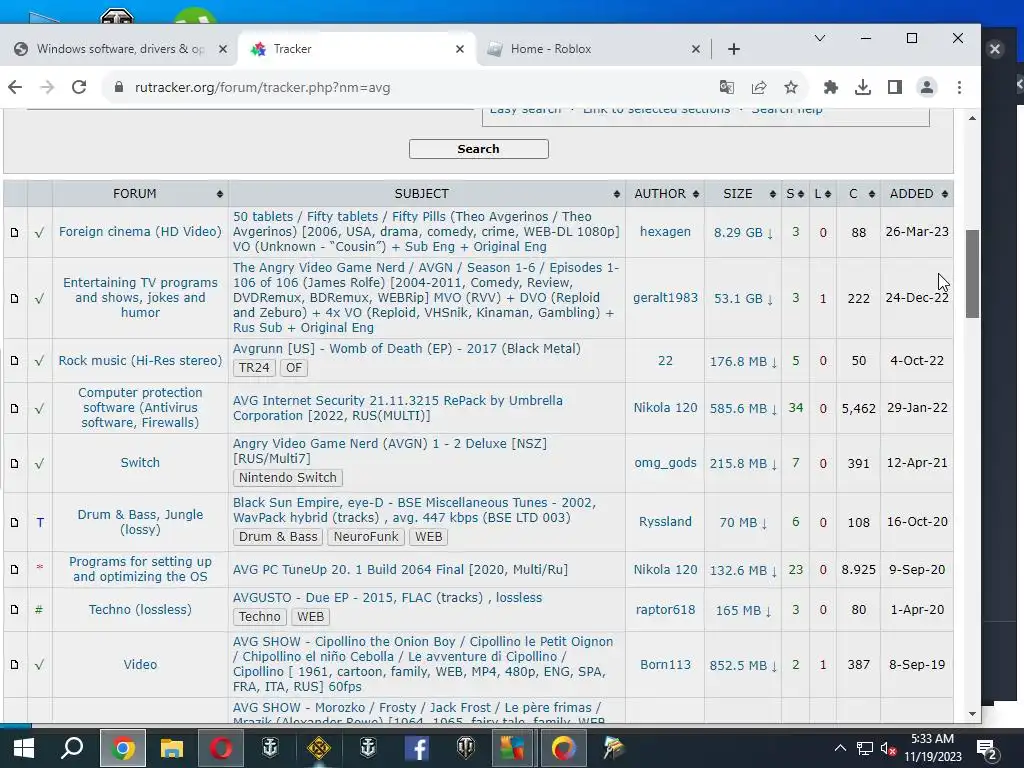1024x768 pixels.
Task: Click the page scrollbar thumb
Action: (x=972, y=274)
